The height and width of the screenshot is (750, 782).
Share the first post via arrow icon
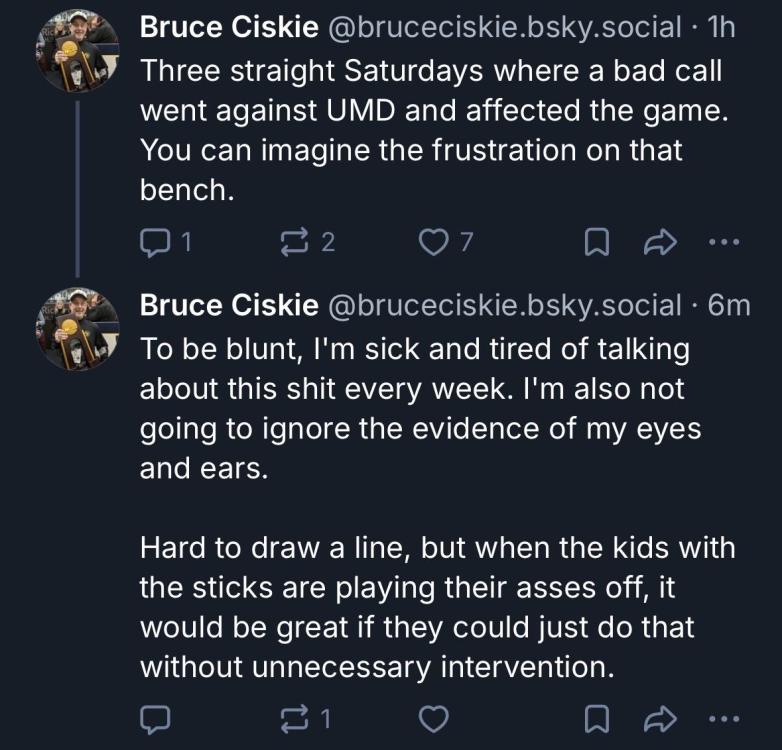pyautogui.click(x=663, y=242)
